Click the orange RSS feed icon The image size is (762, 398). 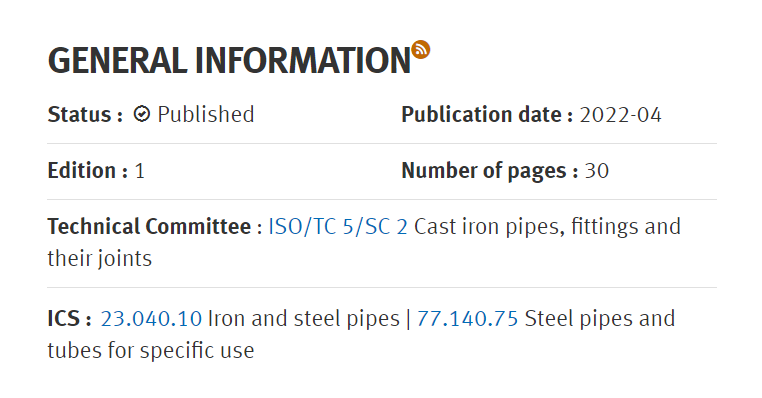pyautogui.click(x=420, y=50)
